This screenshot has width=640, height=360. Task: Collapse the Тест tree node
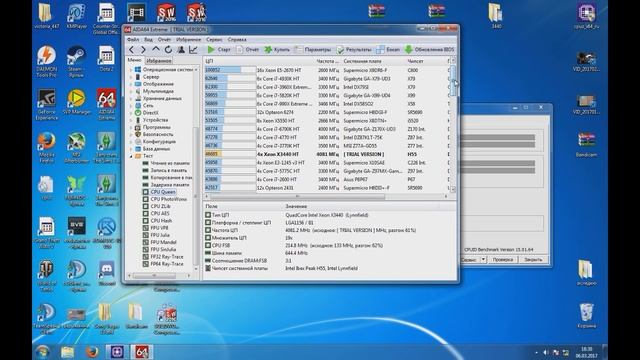coord(131,156)
